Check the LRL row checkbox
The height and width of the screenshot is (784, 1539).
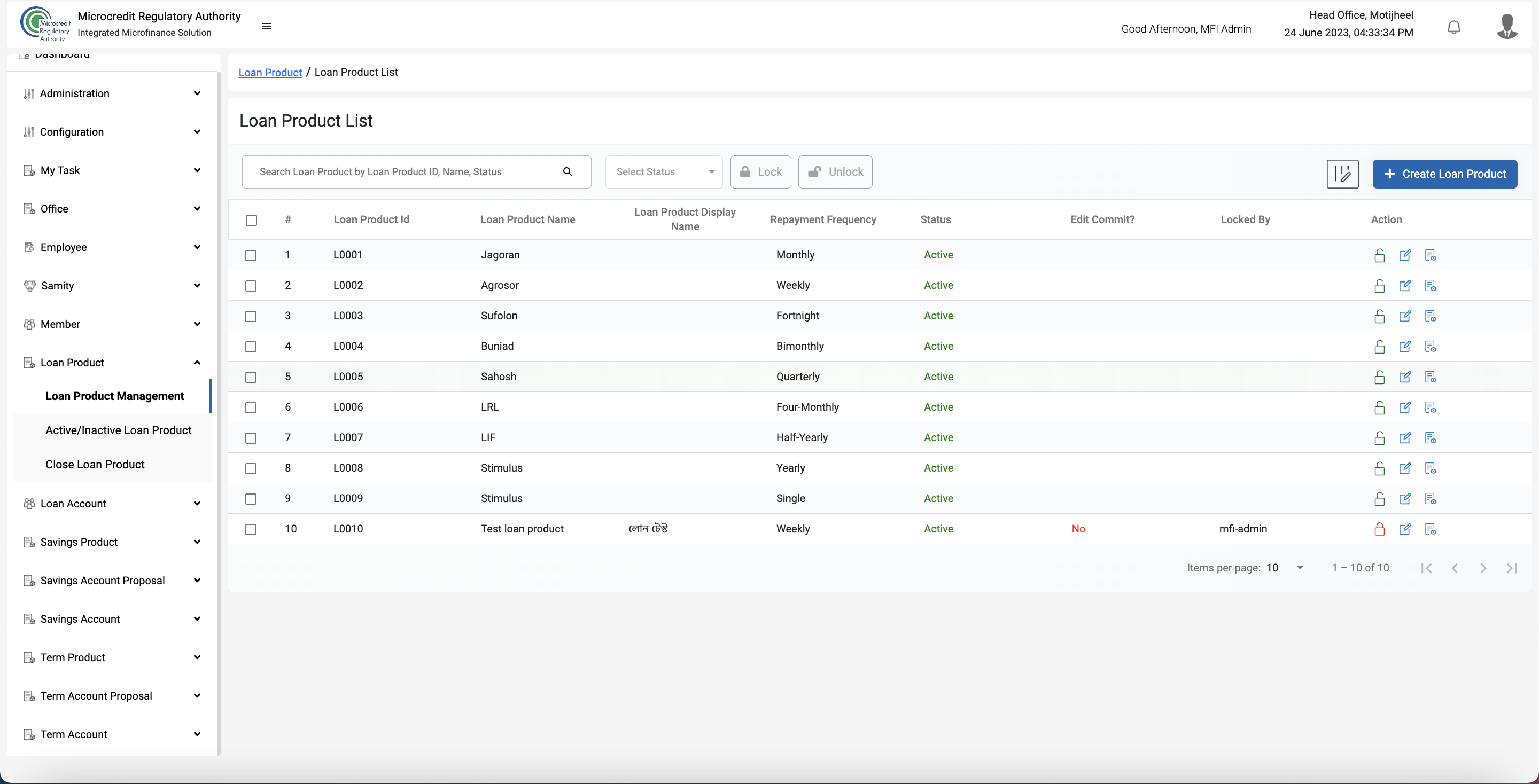(251, 407)
